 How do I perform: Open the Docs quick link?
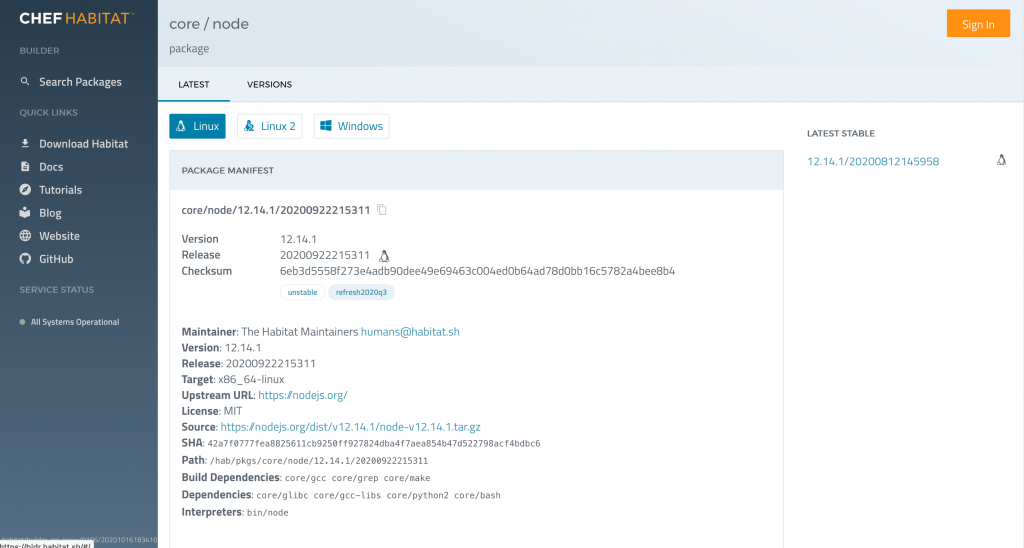pos(51,167)
